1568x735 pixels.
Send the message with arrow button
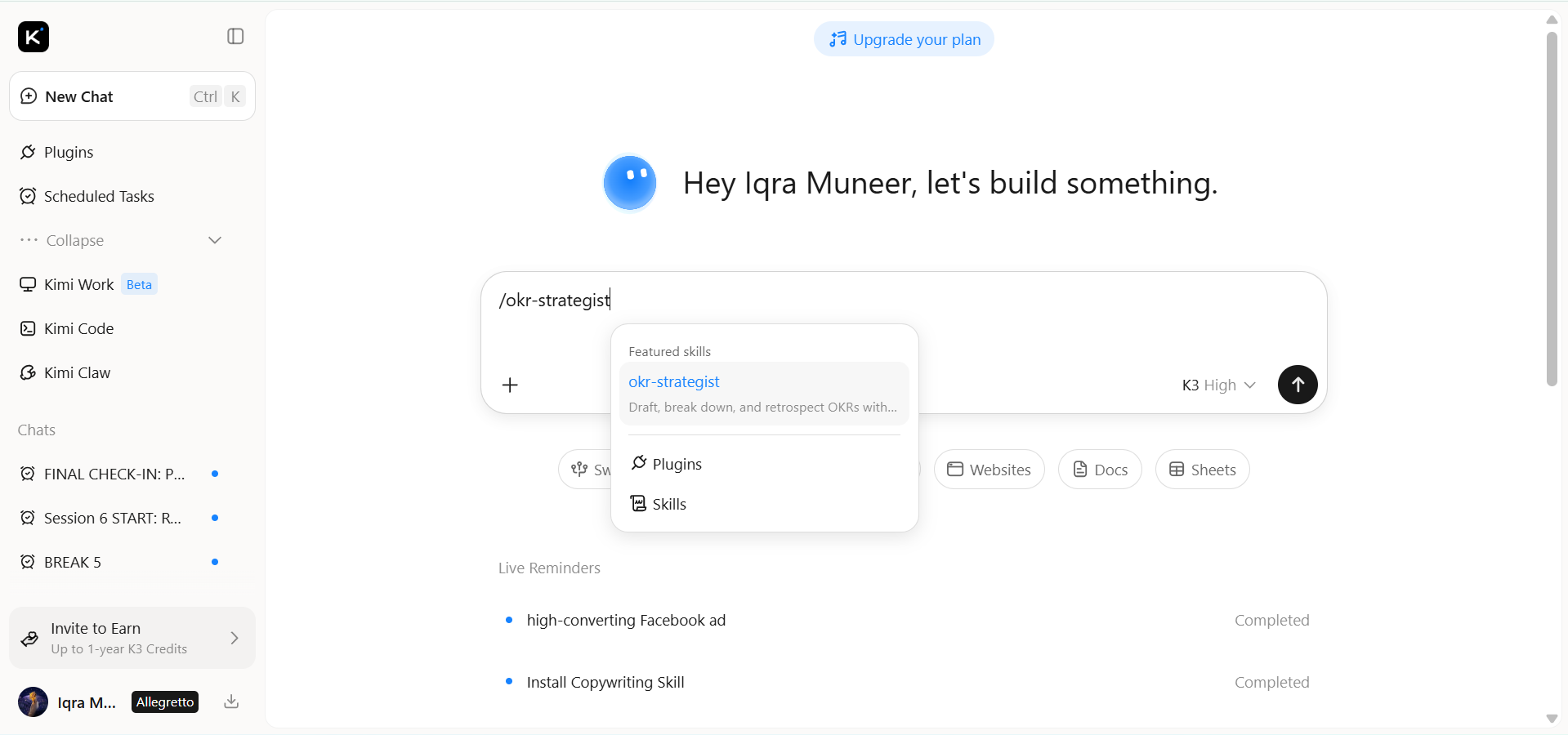coord(1298,385)
